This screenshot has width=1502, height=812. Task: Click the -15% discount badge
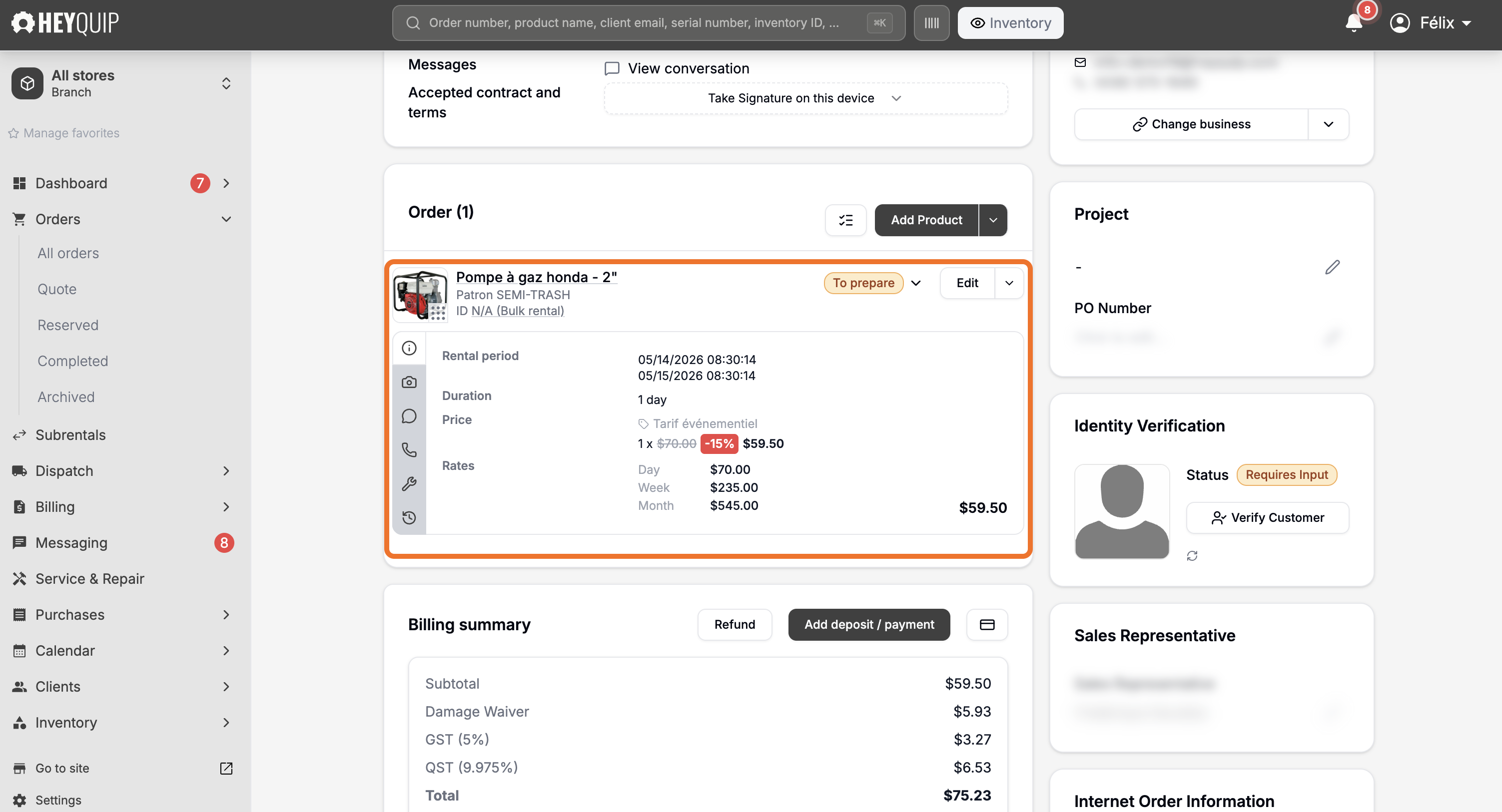[x=719, y=443]
